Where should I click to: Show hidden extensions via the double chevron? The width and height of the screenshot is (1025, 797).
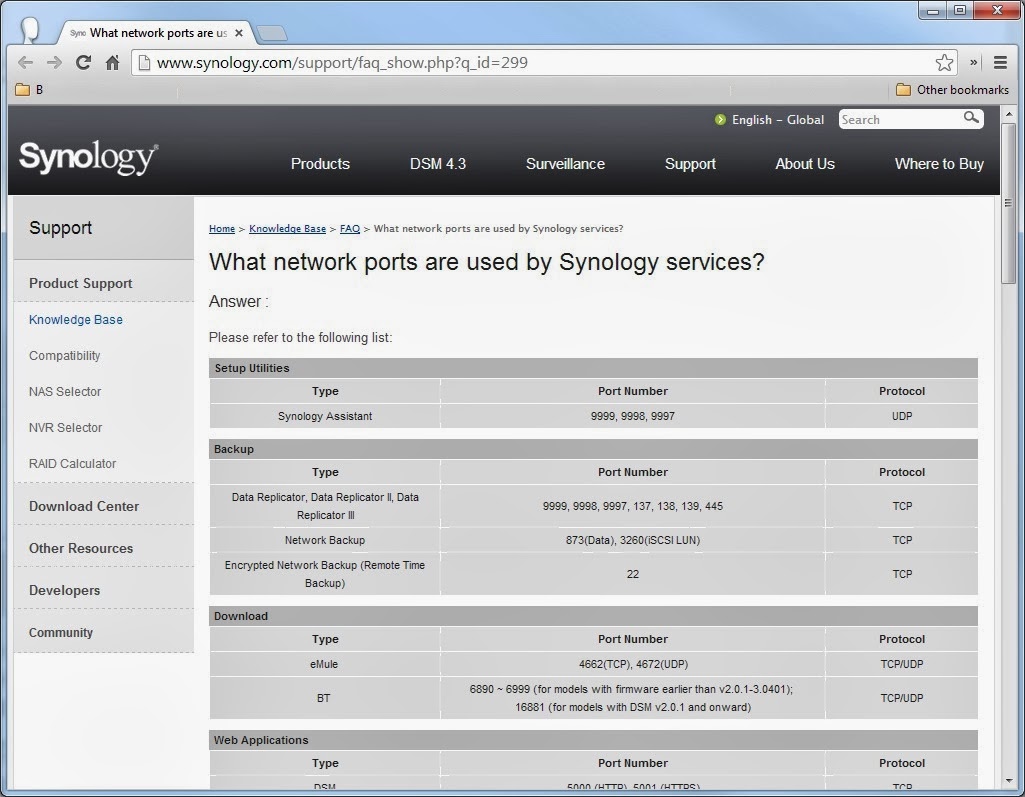pyautogui.click(x=973, y=63)
